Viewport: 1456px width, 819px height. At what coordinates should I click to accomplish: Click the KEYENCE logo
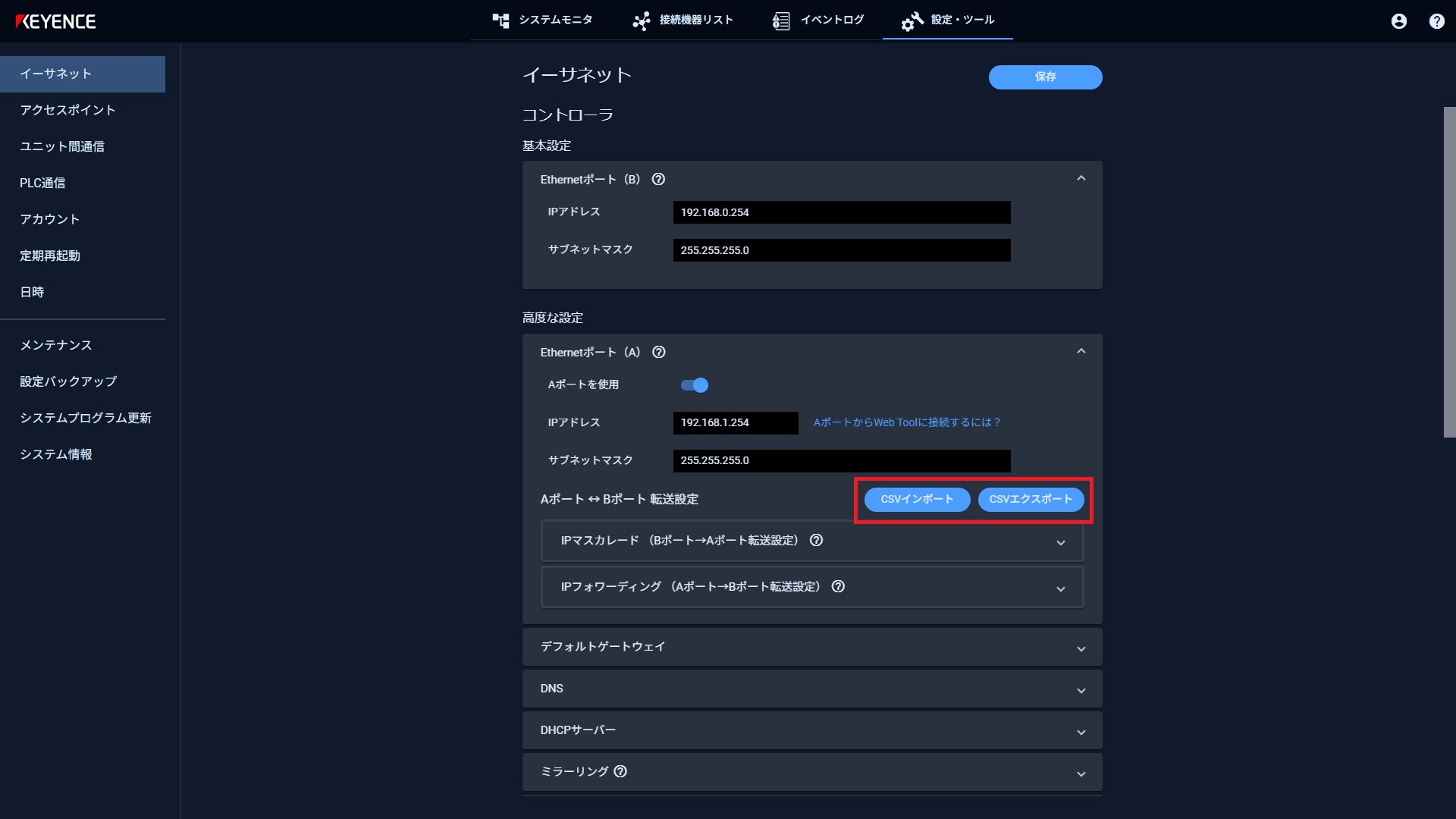(x=55, y=21)
